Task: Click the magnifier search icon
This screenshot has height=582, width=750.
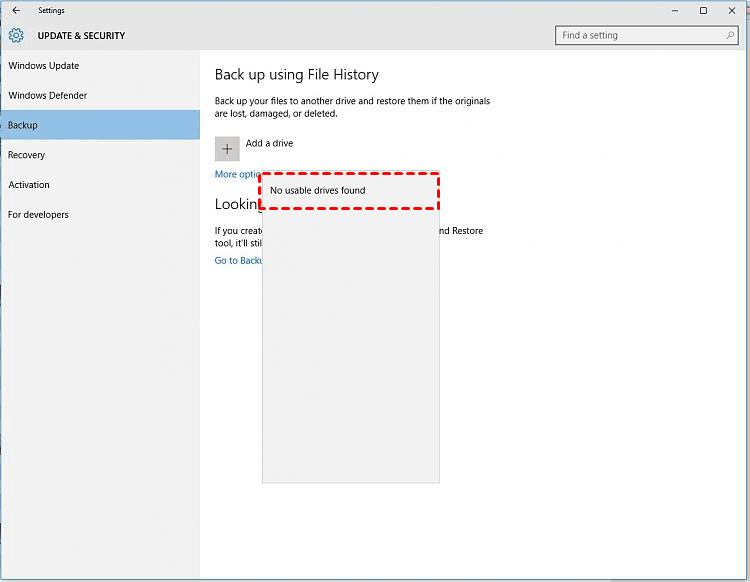Action: coord(731,36)
